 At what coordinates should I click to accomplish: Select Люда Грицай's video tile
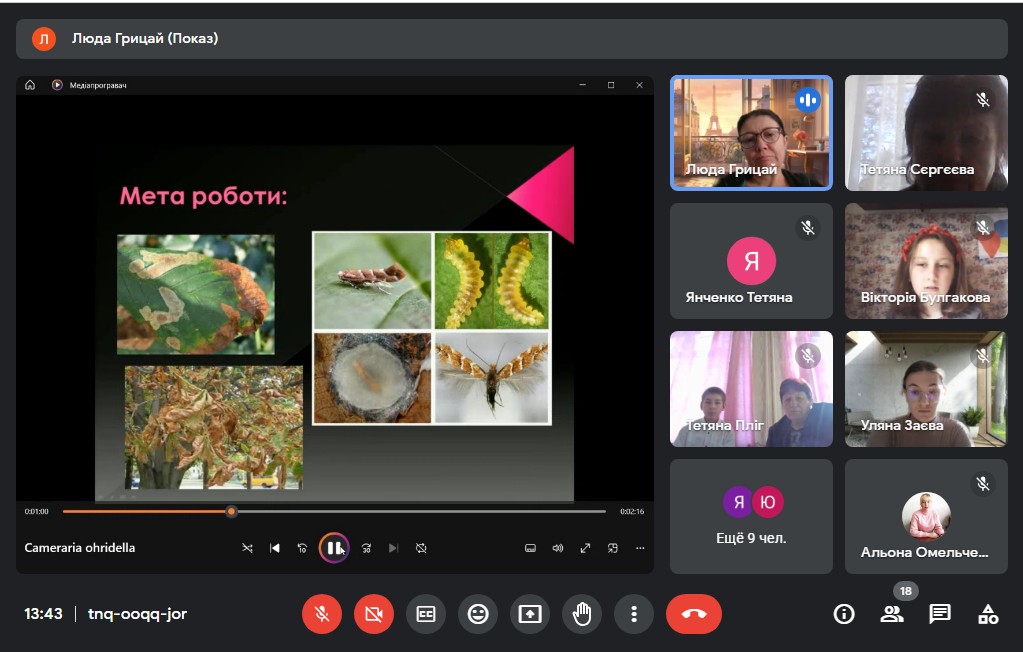coord(751,132)
